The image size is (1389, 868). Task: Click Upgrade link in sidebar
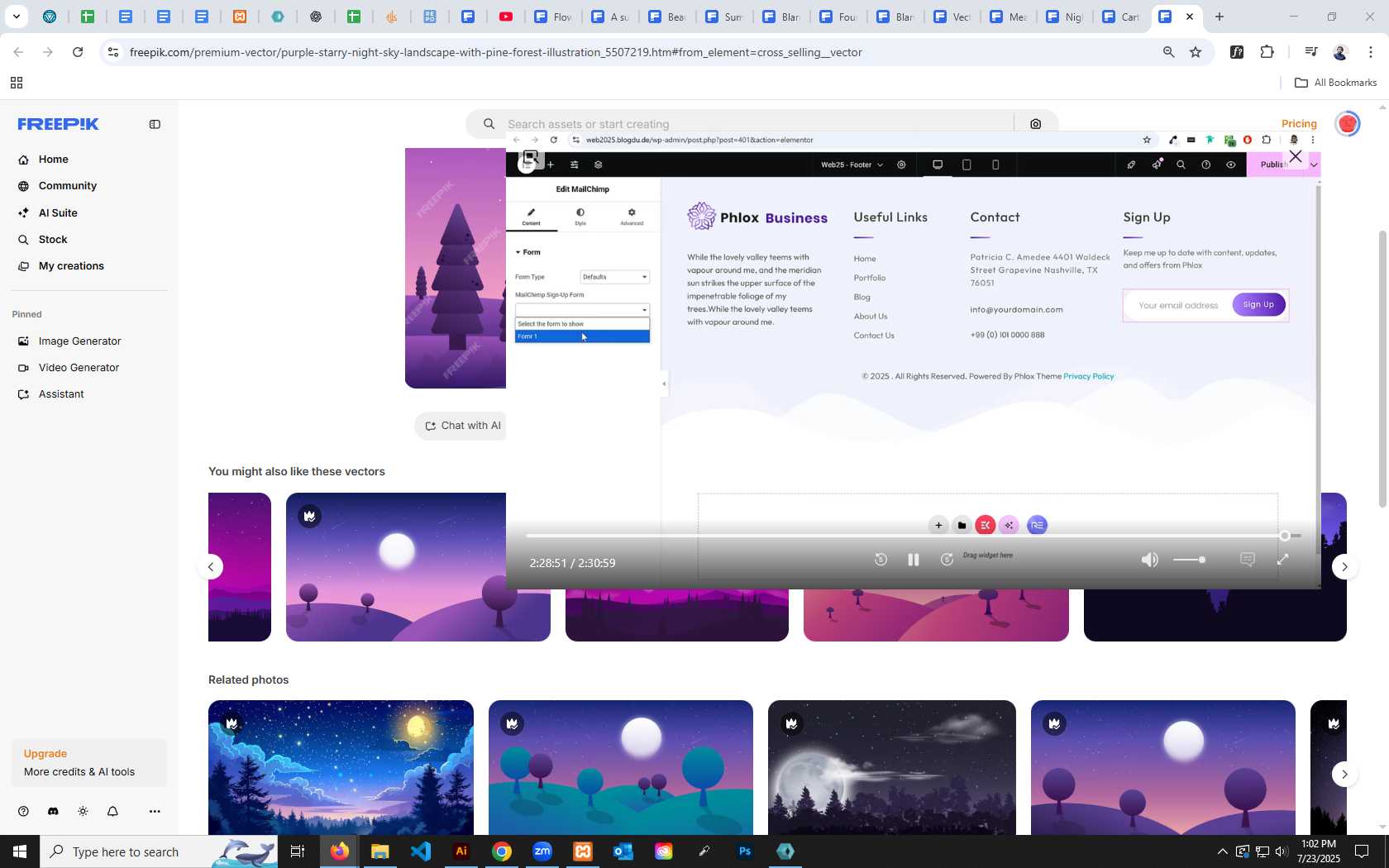point(45,753)
